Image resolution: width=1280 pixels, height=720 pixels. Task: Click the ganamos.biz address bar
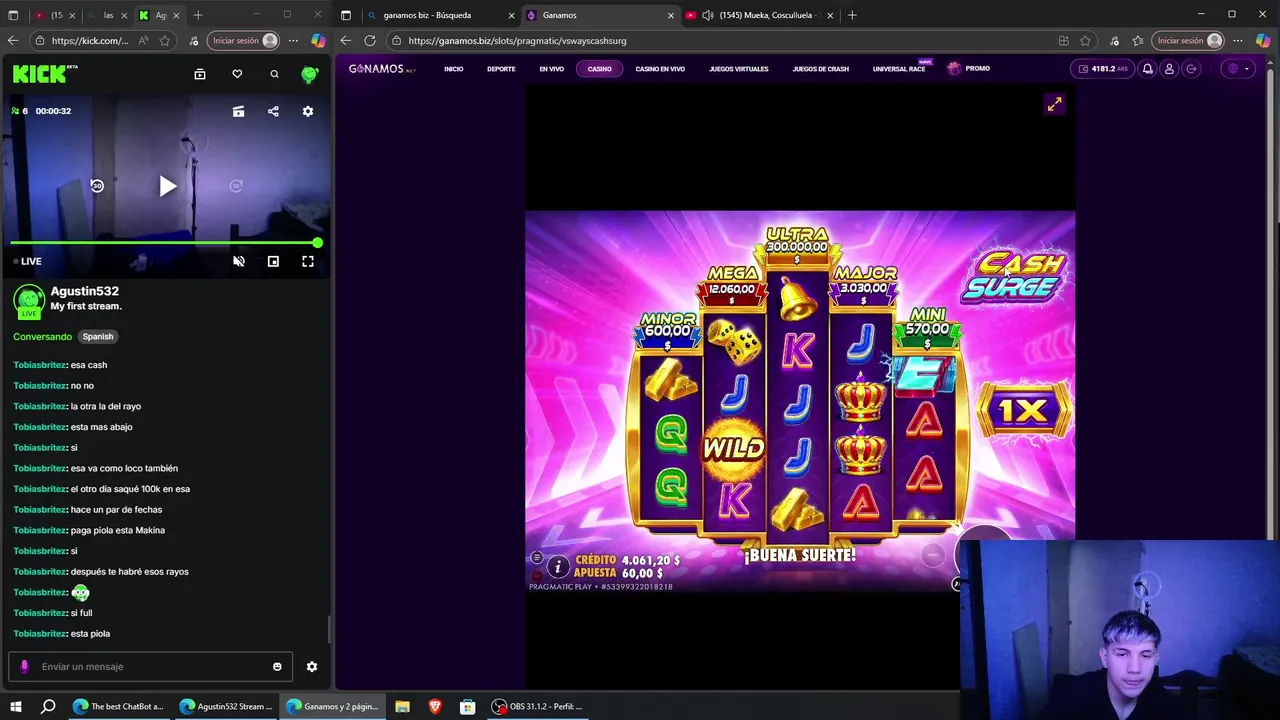[x=720, y=41]
